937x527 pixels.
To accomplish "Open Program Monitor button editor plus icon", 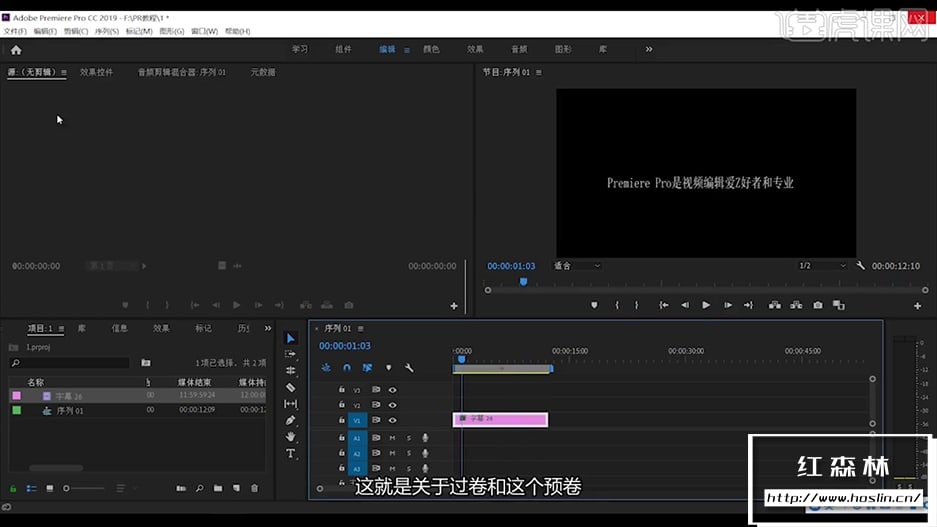I will coord(917,306).
